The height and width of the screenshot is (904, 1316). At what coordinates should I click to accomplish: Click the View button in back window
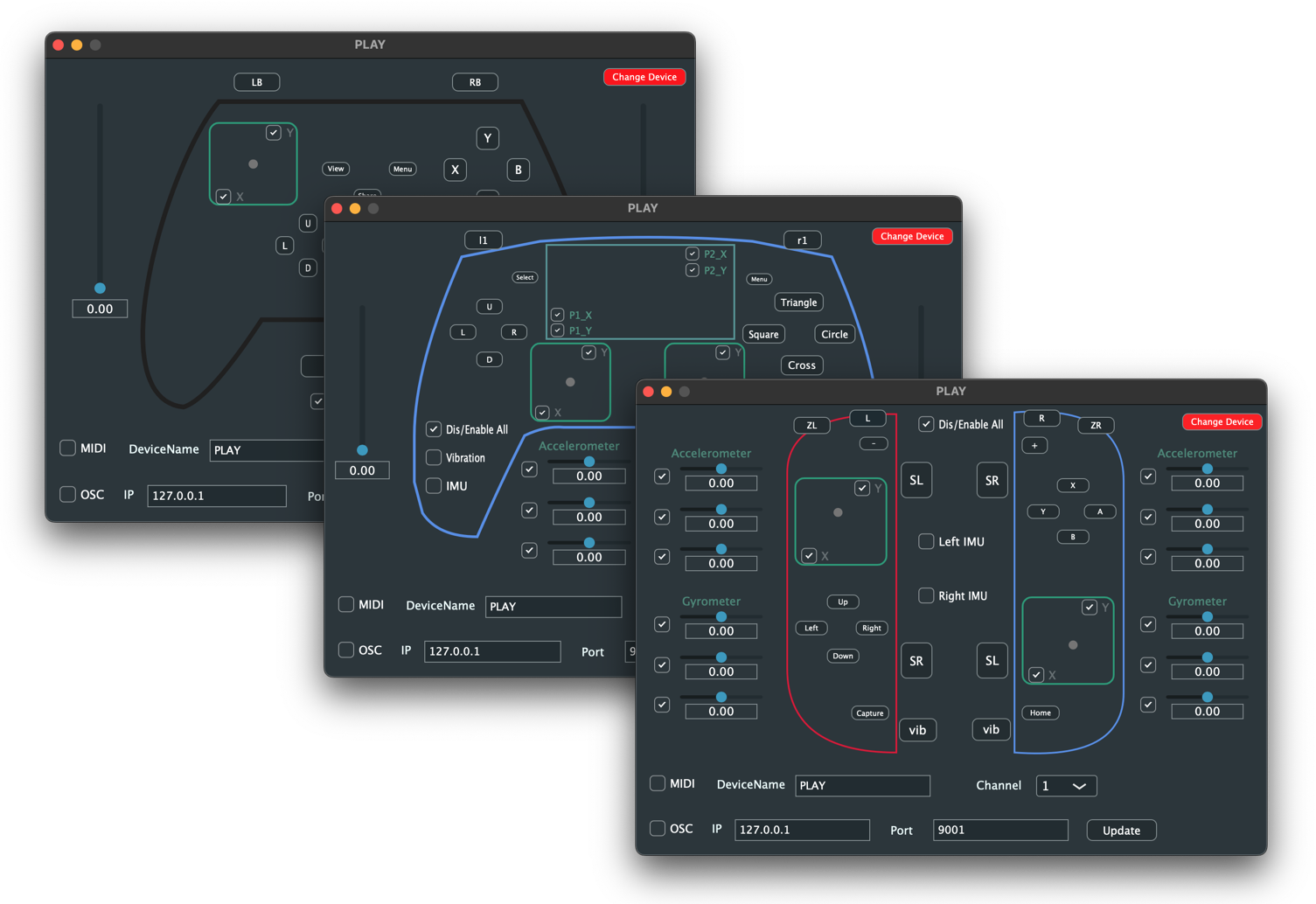(x=336, y=169)
